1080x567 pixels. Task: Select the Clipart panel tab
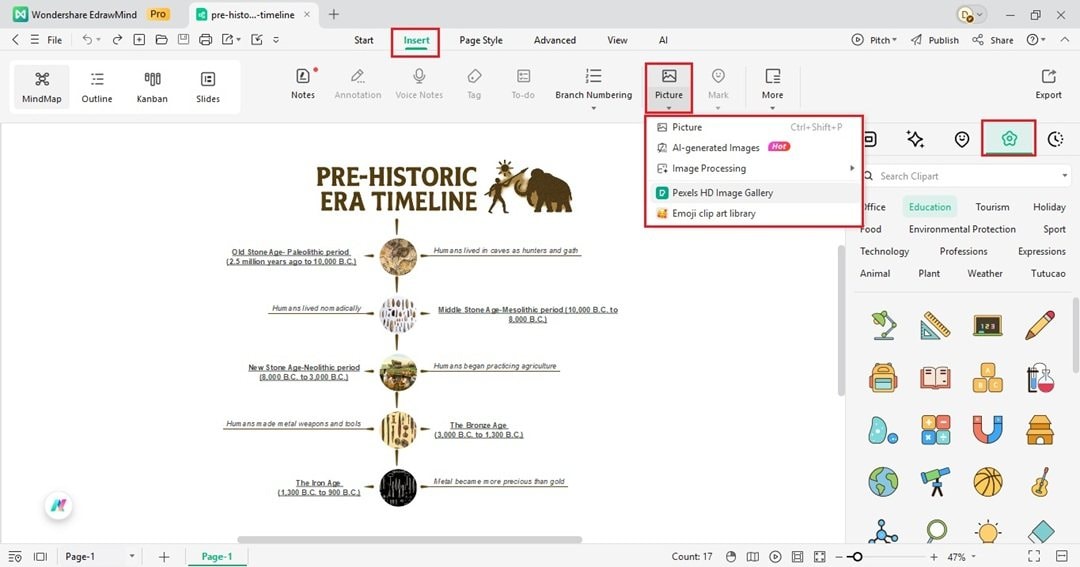point(1009,138)
